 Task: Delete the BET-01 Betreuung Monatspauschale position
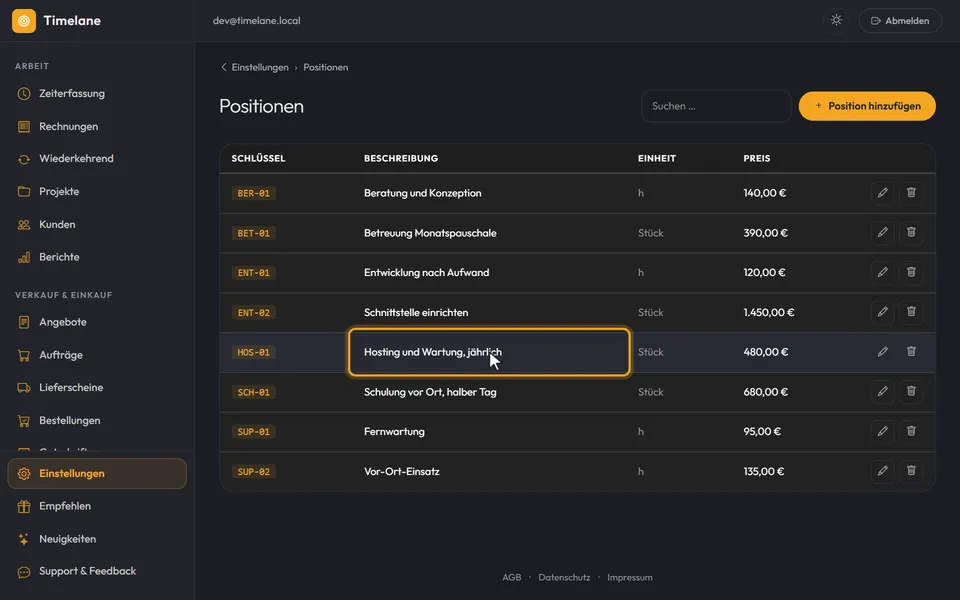click(x=911, y=233)
